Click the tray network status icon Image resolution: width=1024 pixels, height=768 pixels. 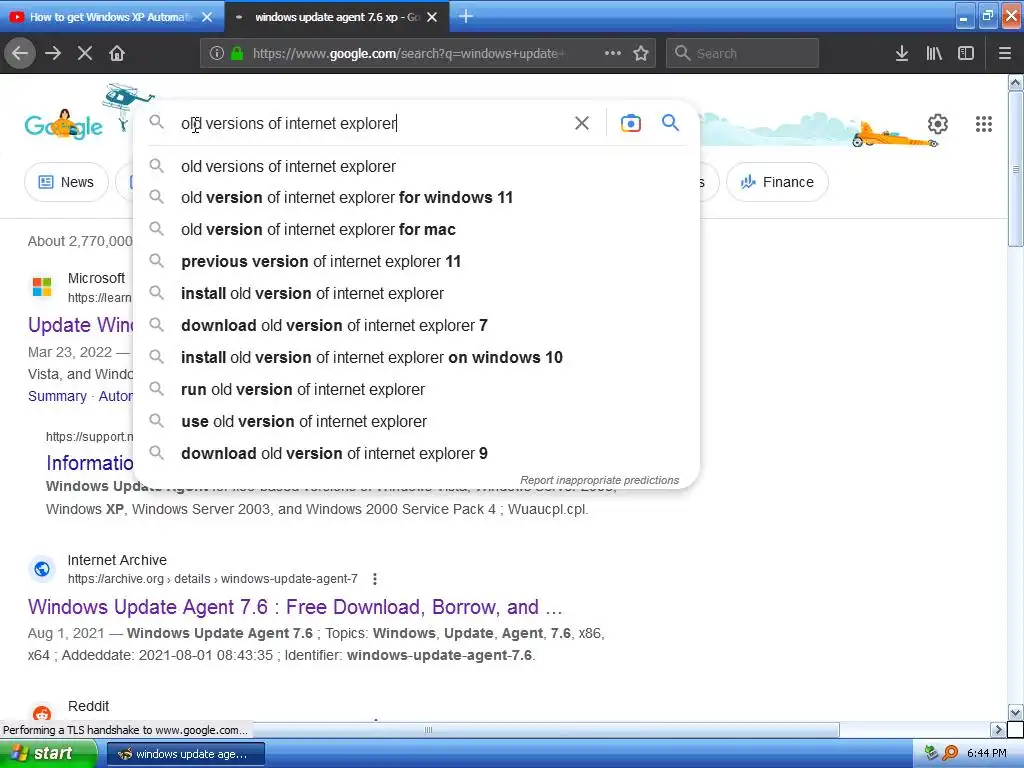(x=931, y=753)
